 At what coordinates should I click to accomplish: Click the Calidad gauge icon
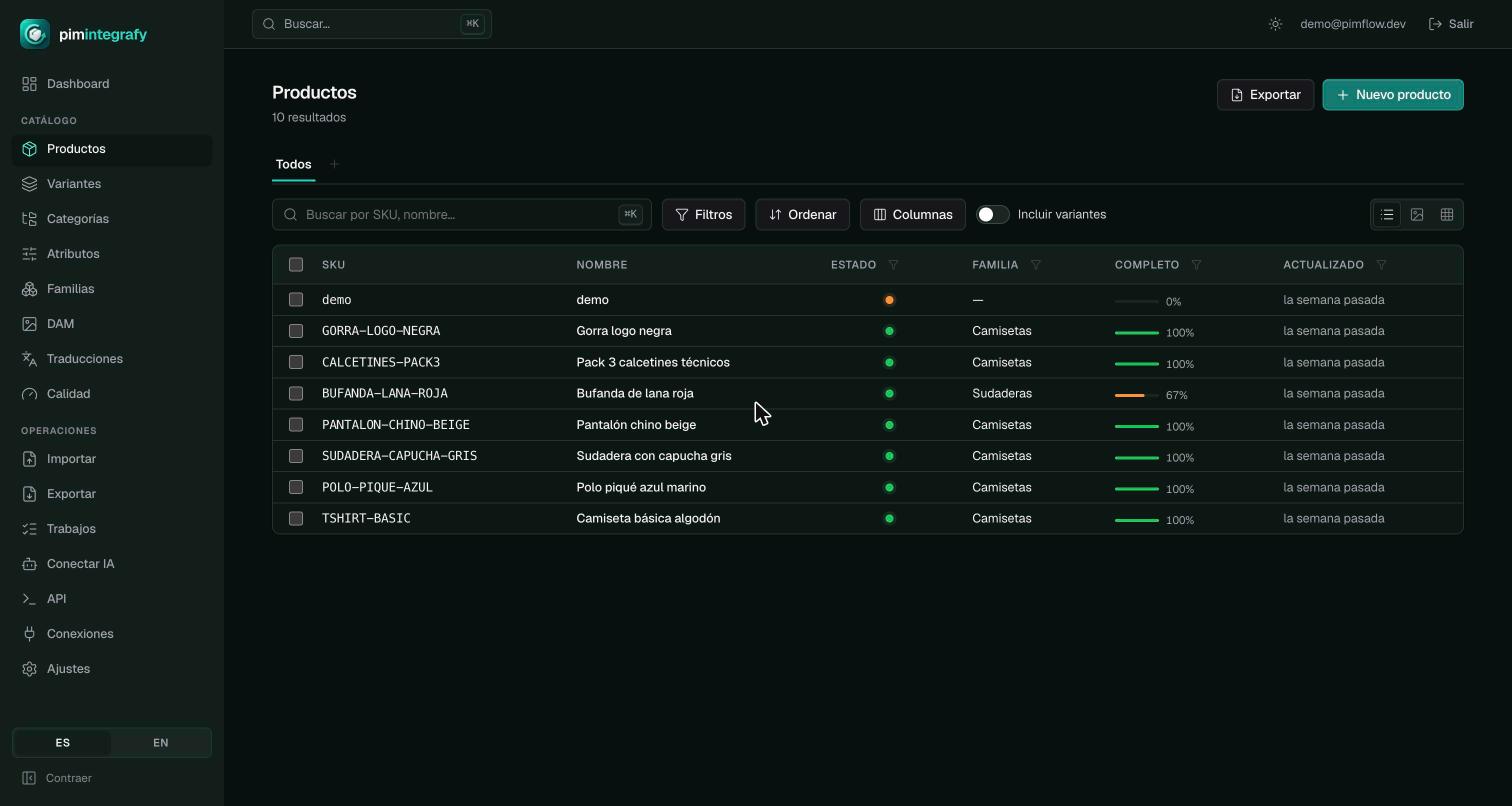[29, 394]
